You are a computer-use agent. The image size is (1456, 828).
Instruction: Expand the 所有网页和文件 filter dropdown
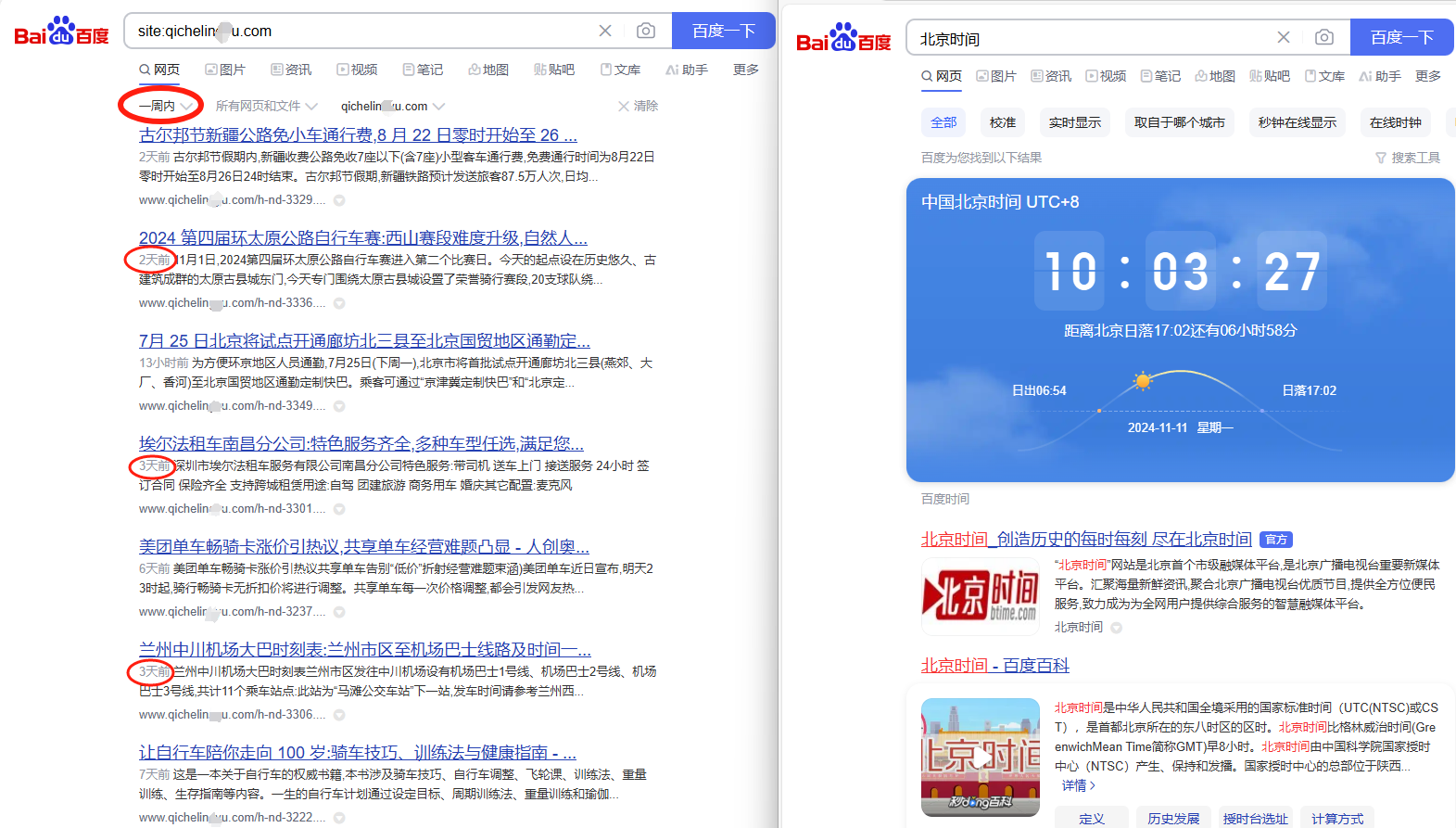[x=267, y=106]
